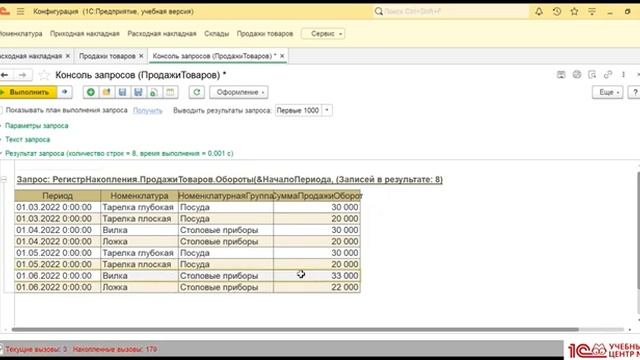Click the document with green lock icon
This screenshot has width=640, height=360.
click(x=154, y=92)
